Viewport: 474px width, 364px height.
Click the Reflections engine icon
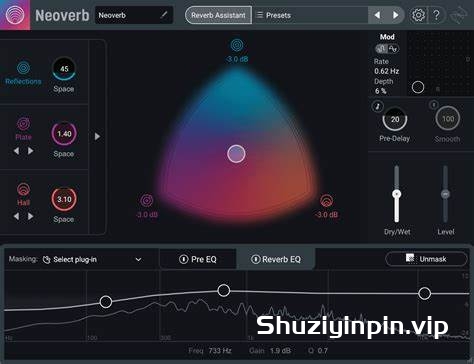tap(23, 68)
